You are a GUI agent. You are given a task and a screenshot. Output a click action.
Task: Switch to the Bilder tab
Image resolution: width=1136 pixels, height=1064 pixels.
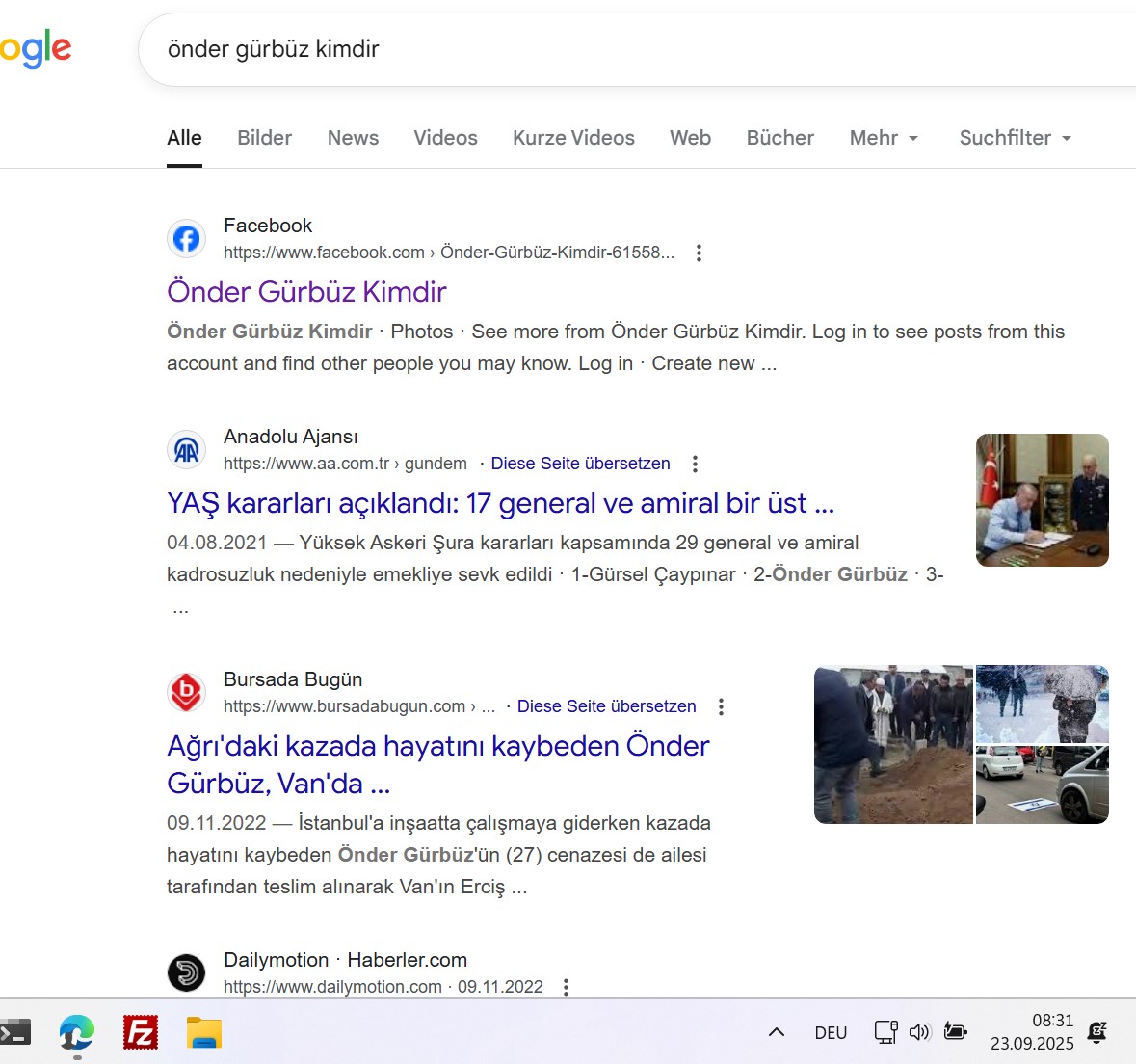(x=264, y=138)
